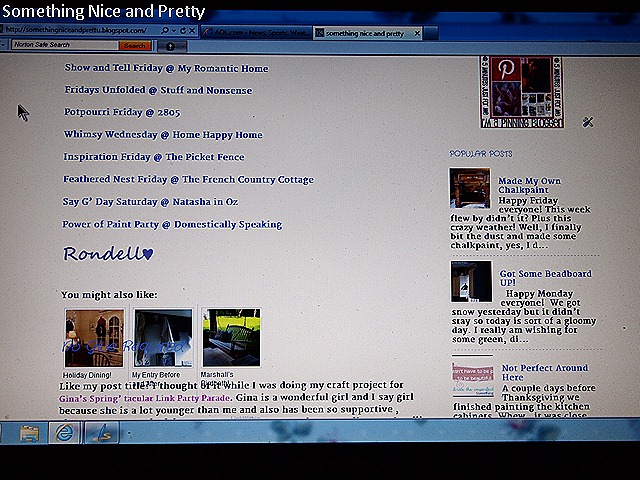This screenshot has height=480, width=640.
Task: Click the Rondell signature image
Action: (x=108, y=253)
